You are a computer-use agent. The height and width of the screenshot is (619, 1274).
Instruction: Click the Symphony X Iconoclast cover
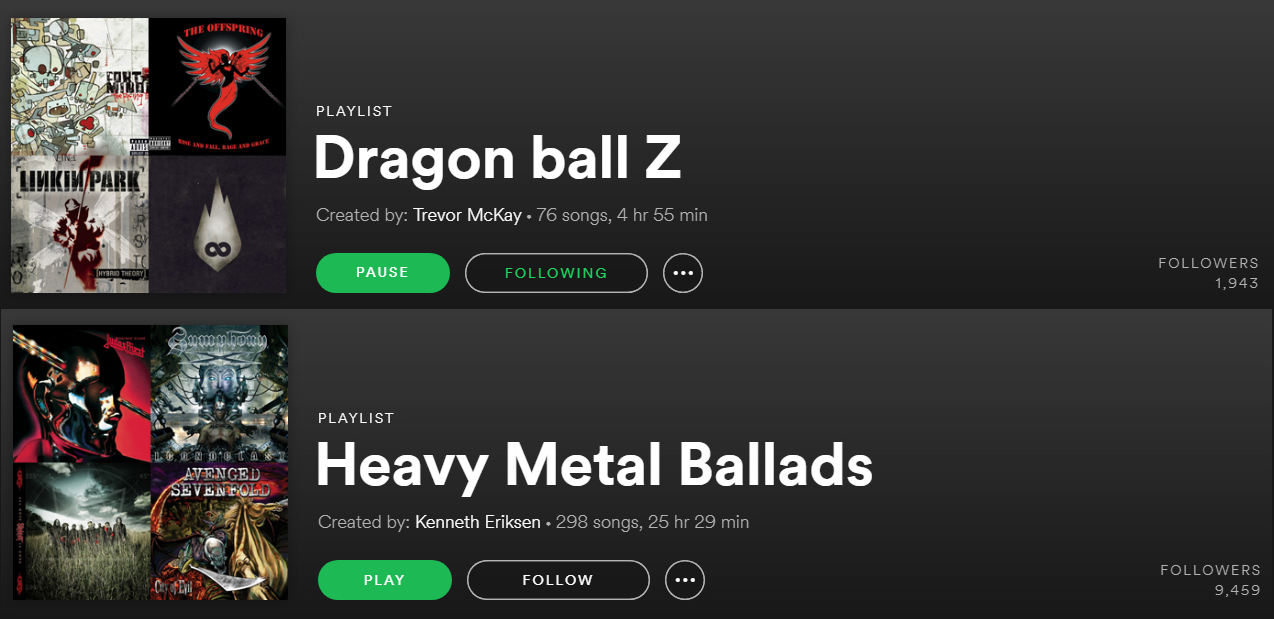(219, 394)
